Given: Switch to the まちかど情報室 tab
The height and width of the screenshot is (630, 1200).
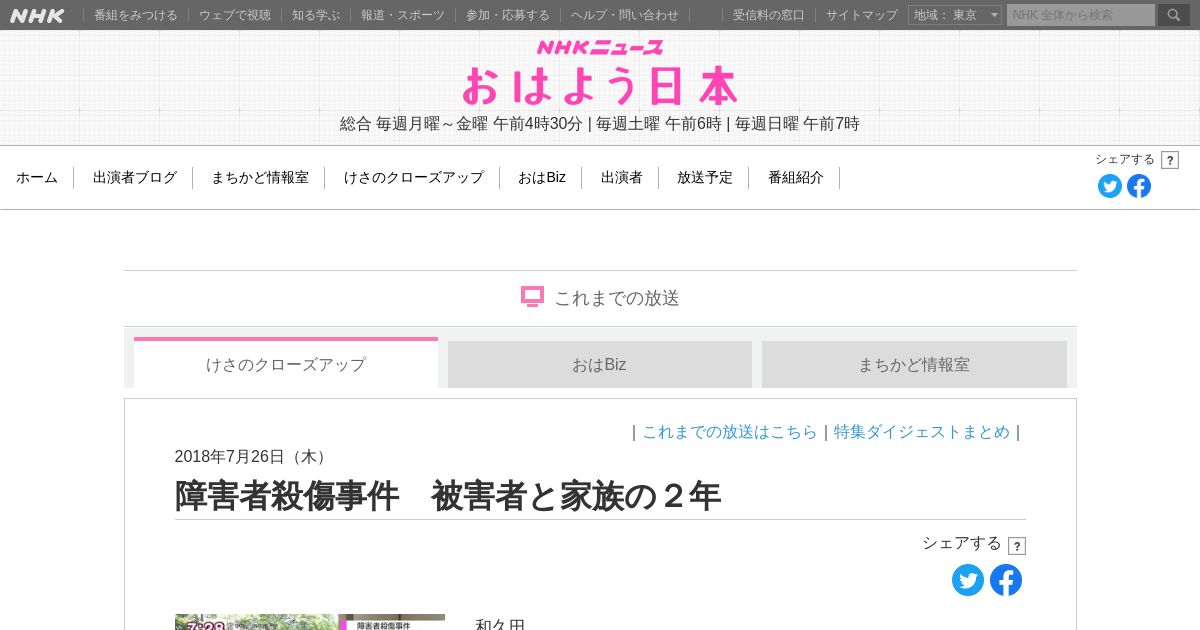Looking at the screenshot, I should coord(914,364).
